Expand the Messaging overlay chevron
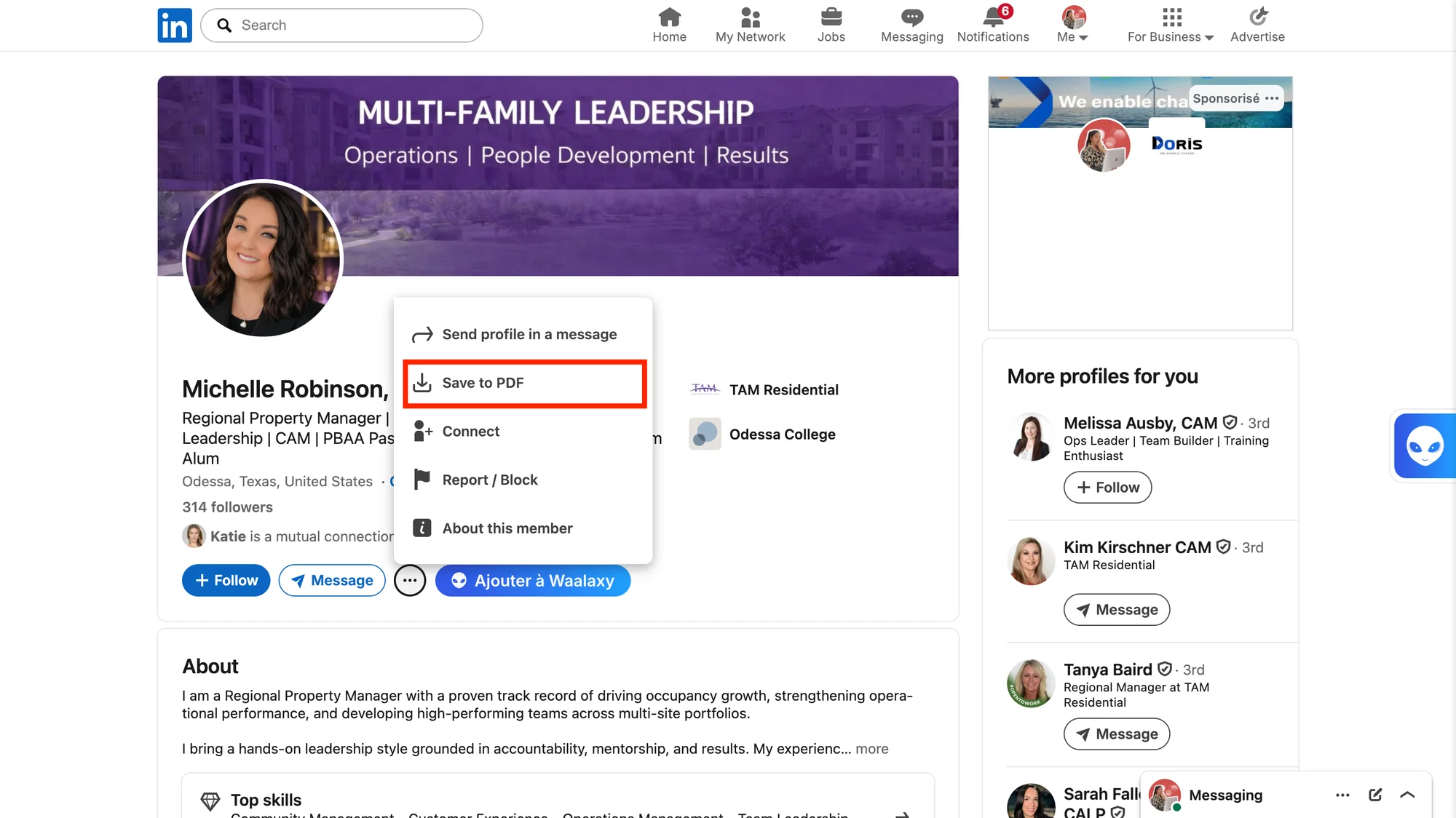1456x818 pixels. click(x=1407, y=795)
